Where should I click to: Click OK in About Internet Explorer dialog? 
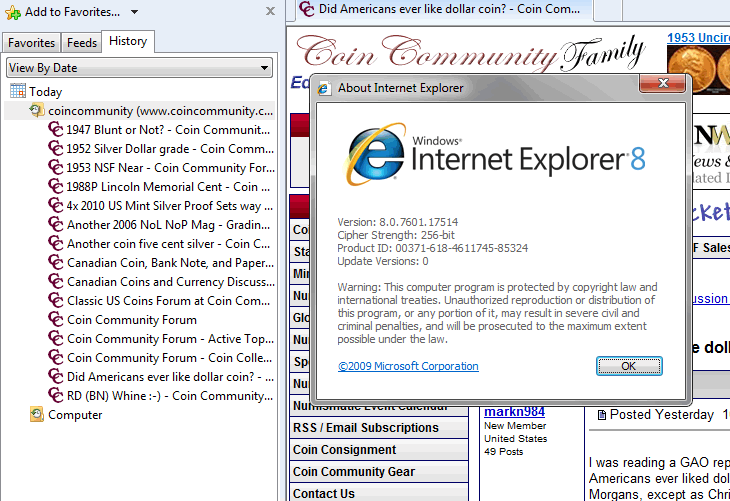(629, 366)
